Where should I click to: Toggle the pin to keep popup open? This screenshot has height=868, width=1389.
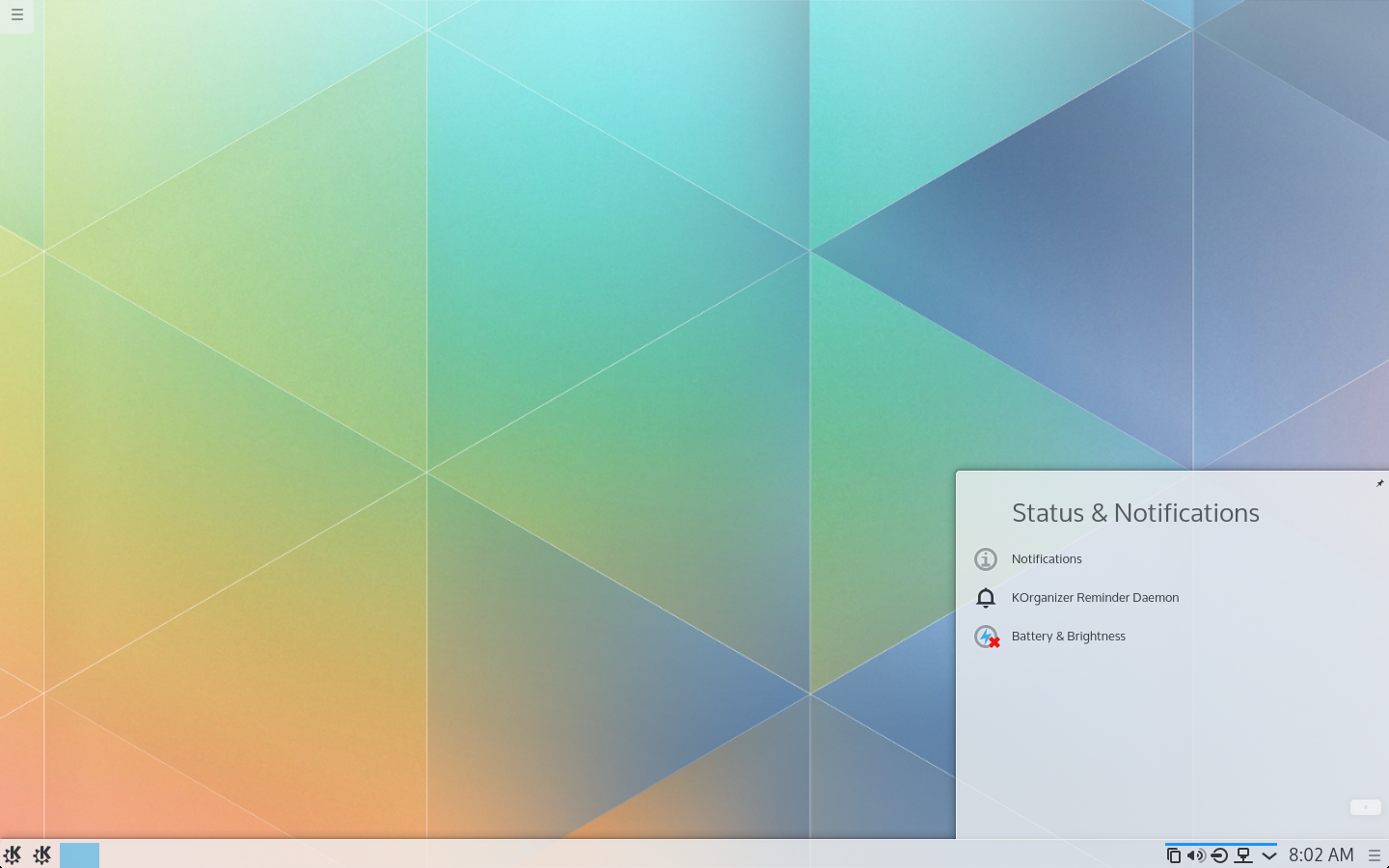coord(1379,483)
